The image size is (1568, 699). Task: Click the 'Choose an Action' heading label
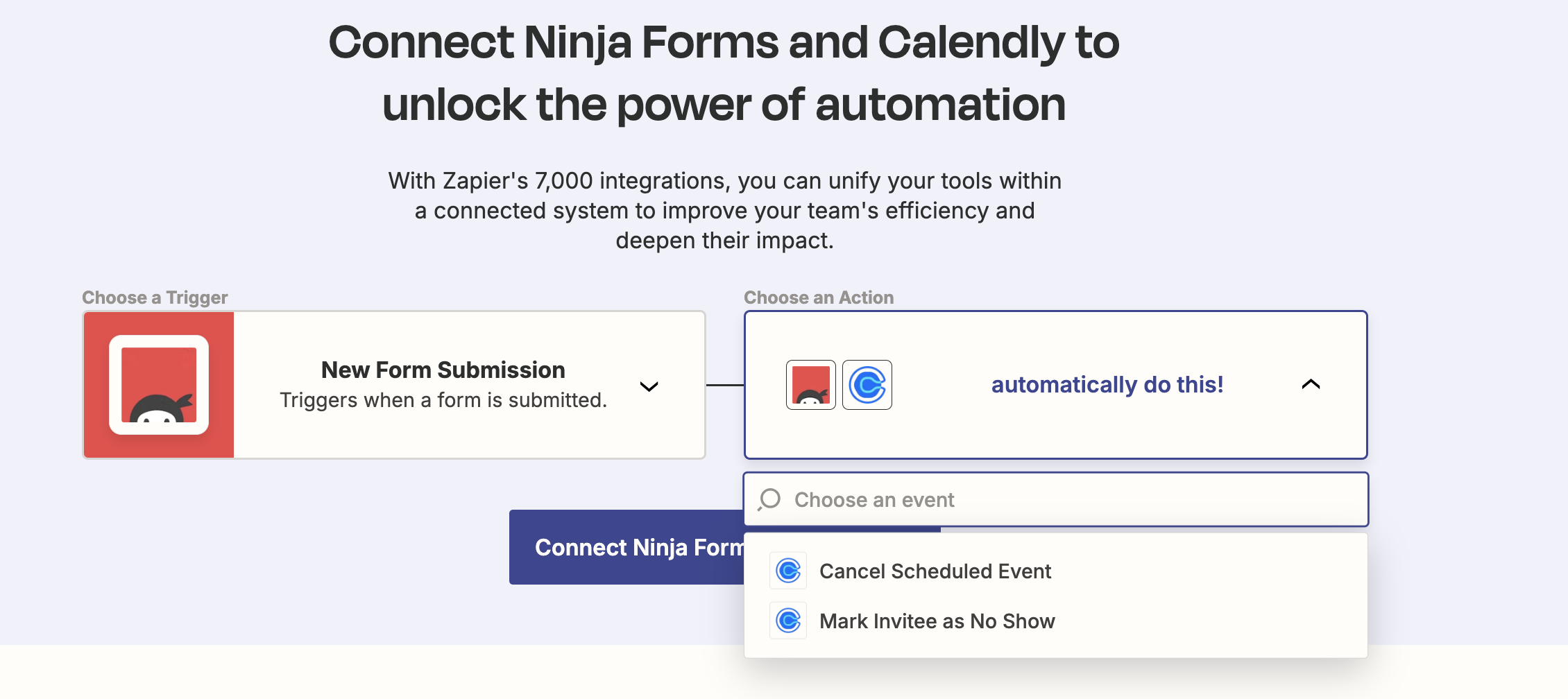point(819,297)
